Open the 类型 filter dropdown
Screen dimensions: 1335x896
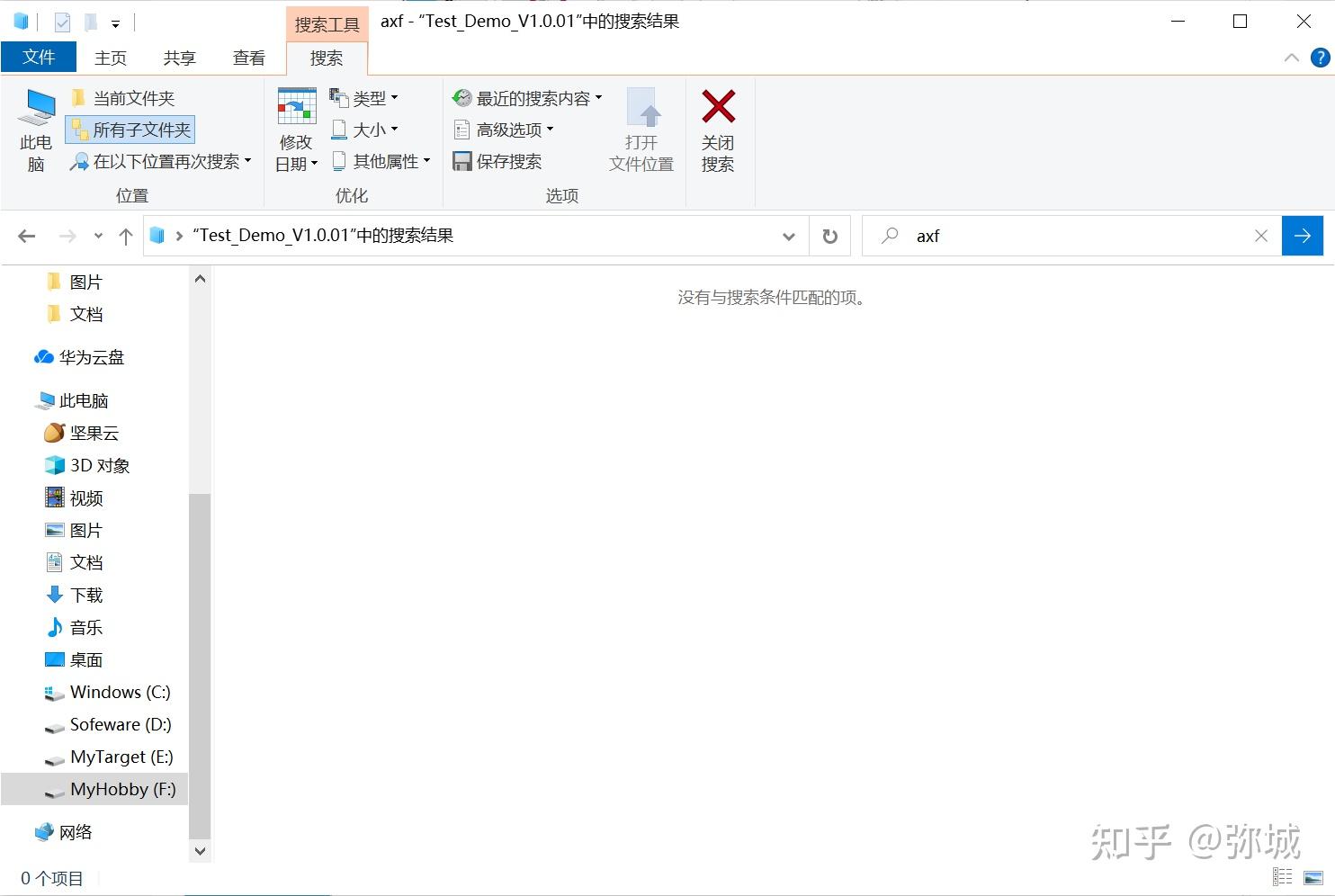click(363, 98)
